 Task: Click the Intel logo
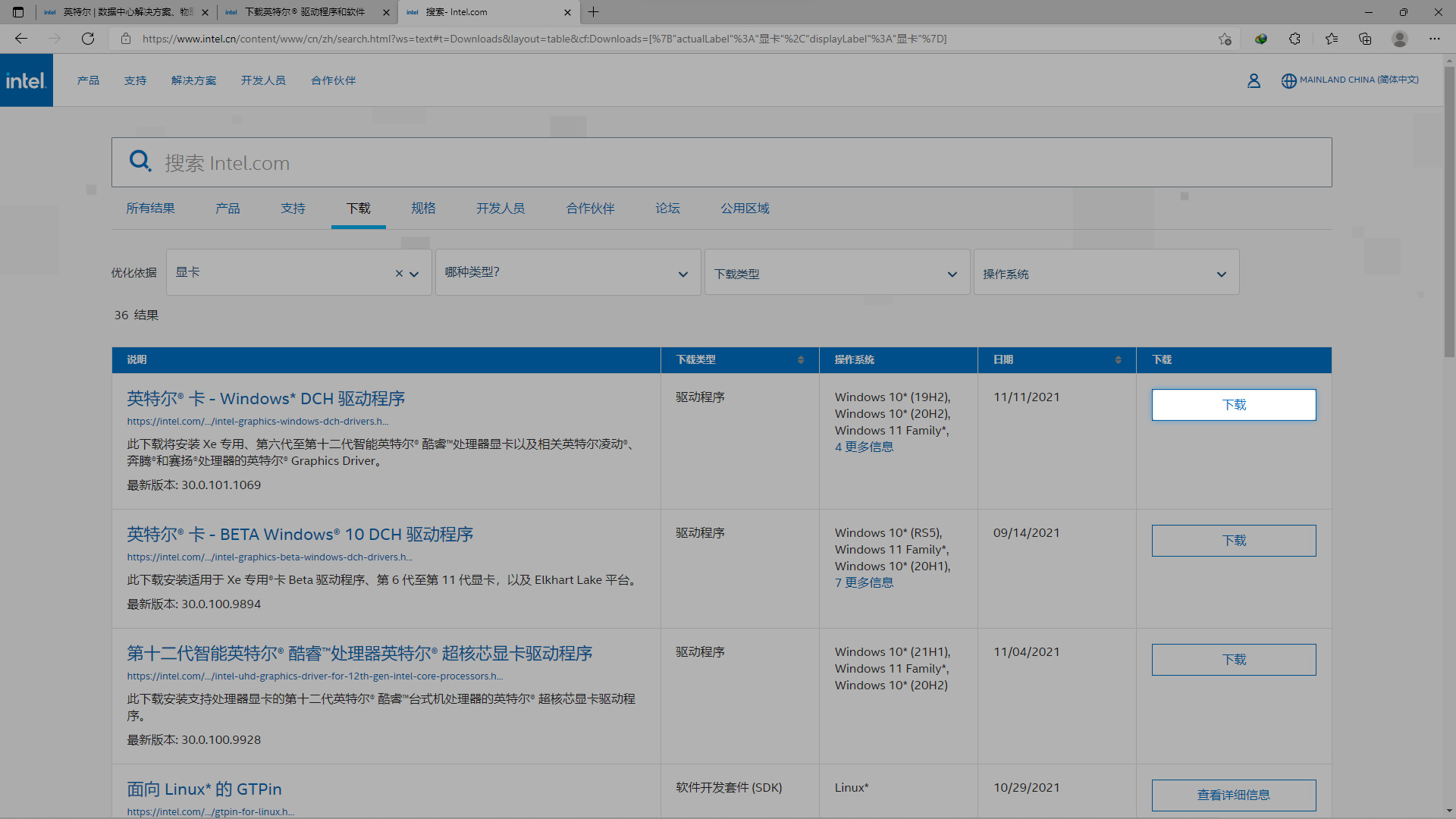click(27, 80)
